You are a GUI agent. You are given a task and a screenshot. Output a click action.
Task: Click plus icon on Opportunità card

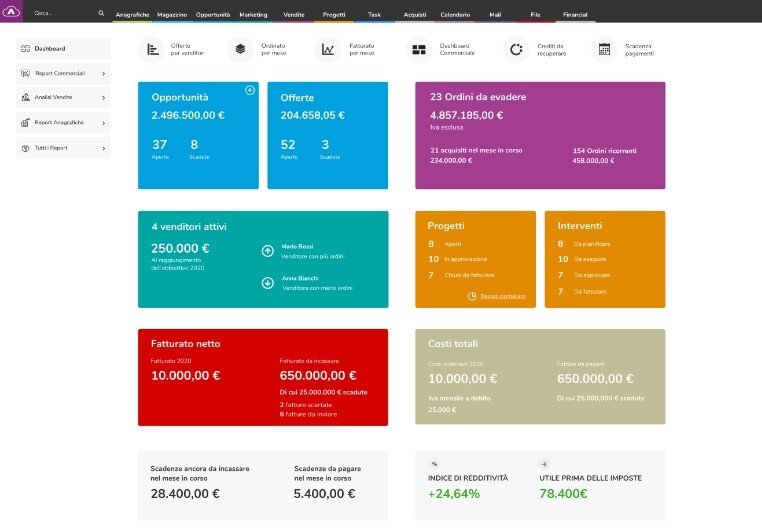pos(249,91)
